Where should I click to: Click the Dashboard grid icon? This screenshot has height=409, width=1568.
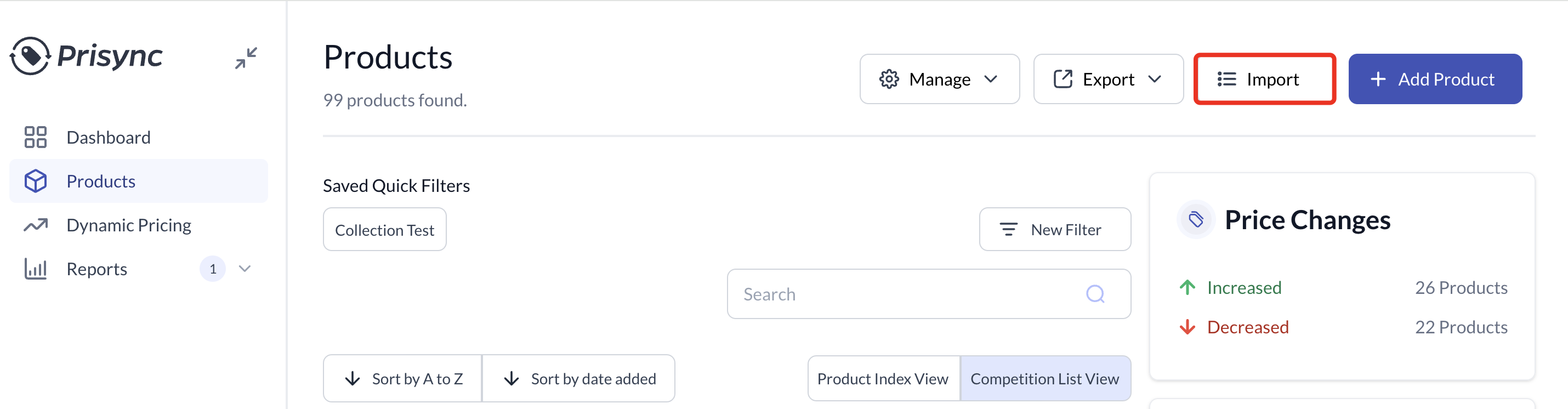tap(35, 137)
